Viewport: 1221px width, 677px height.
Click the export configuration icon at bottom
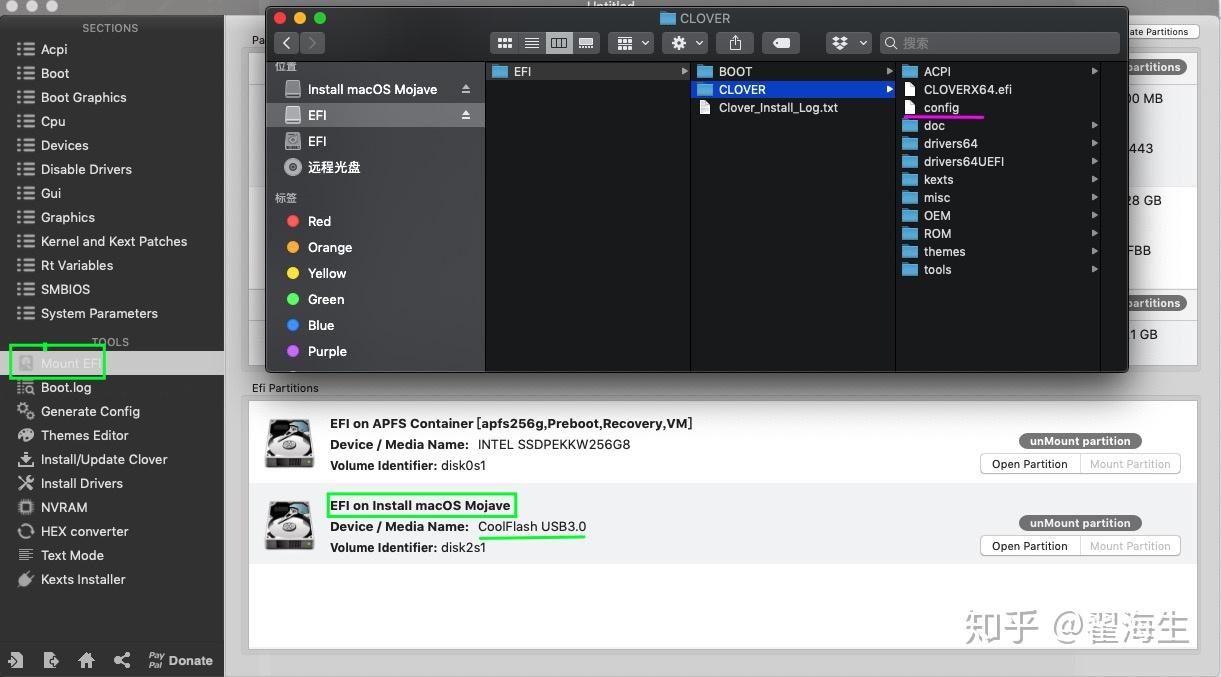coord(51,660)
